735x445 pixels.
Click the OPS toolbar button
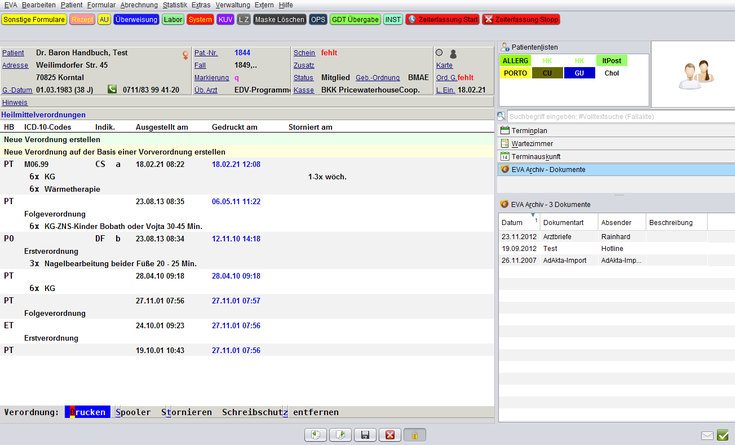(x=318, y=19)
